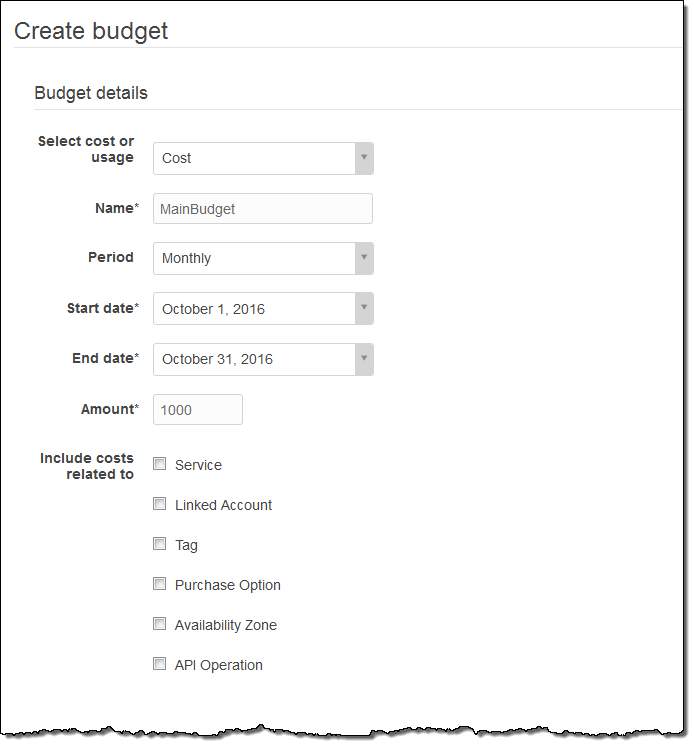Click the "Select cost or usage" field label
The height and width of the screenshot is (746, 694).
86,149
